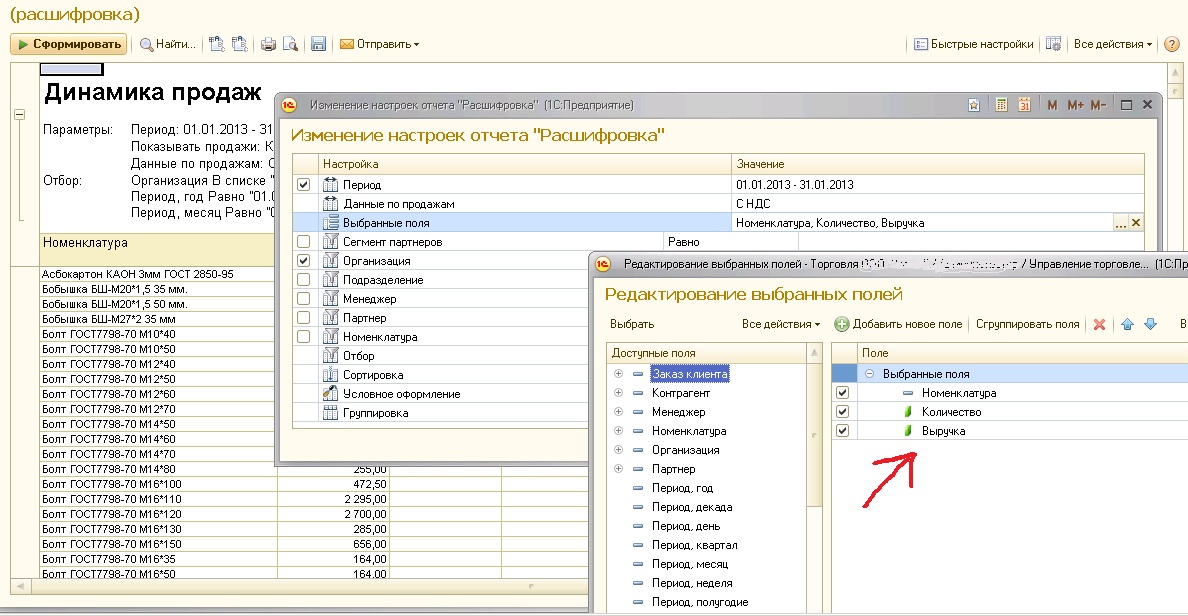Viewport: 1188px width, 616px height.
Task: Click the Сформировать button
Action: [x=68, y=44]
